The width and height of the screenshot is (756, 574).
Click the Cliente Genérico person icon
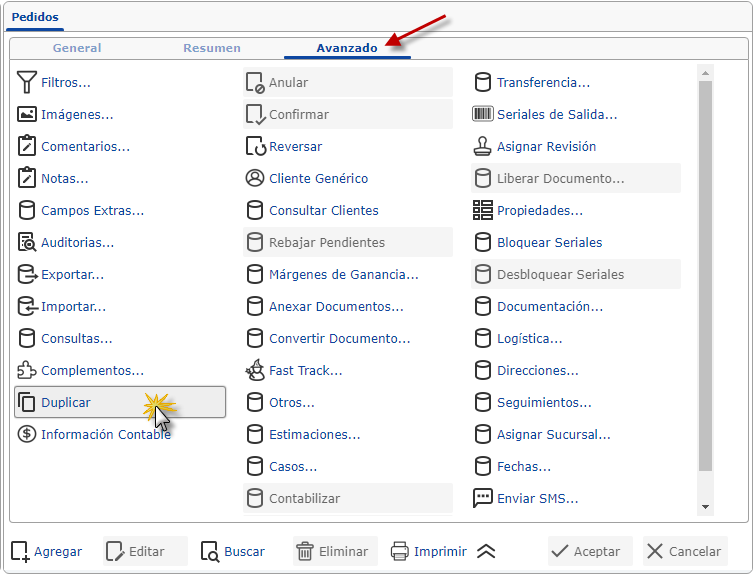tap(255, 178)
